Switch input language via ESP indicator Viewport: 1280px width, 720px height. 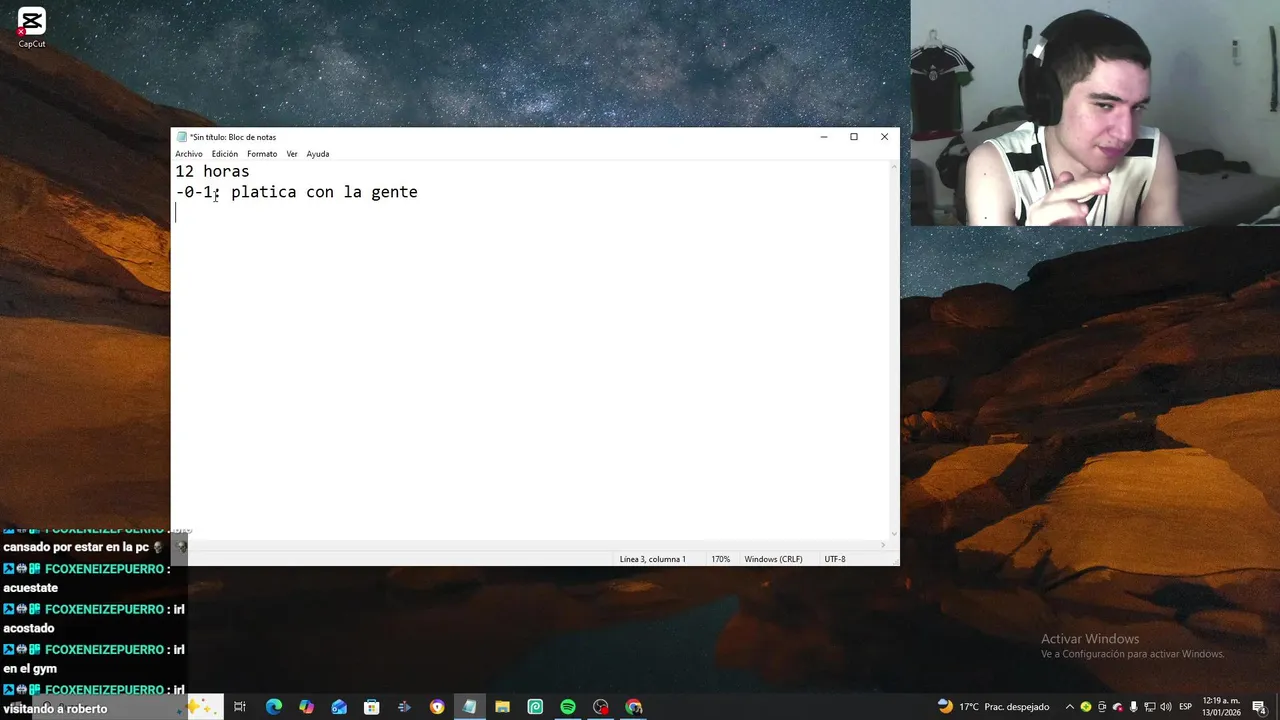[x=1185, y=707]
